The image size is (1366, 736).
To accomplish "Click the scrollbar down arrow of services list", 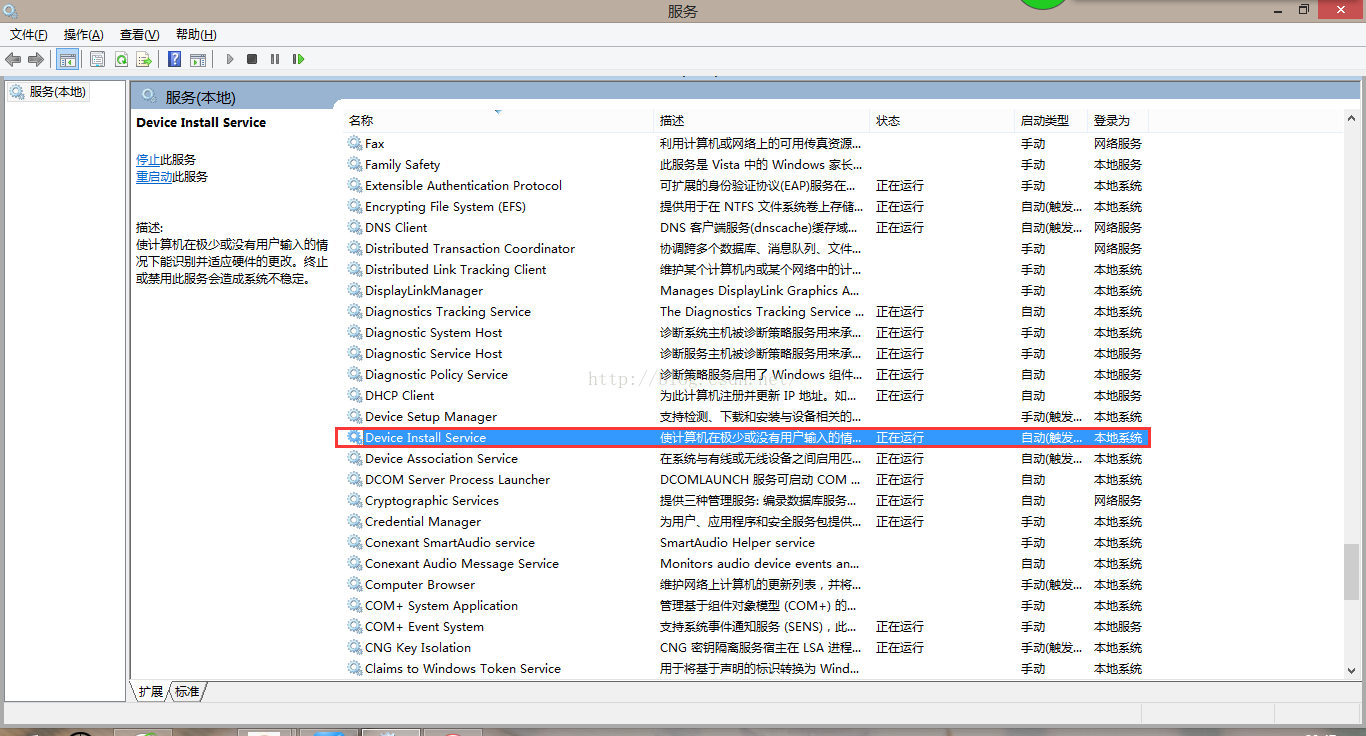I will coord(1352,671).
